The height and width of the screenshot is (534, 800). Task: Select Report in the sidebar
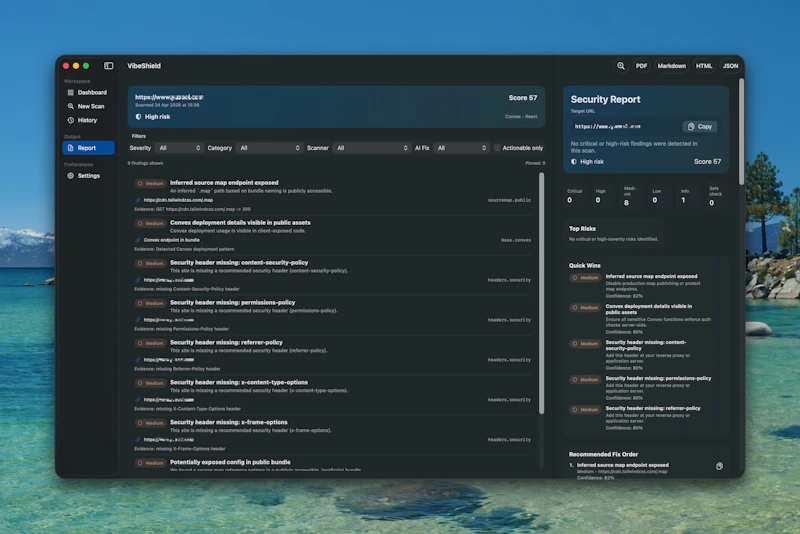(88, 148)
